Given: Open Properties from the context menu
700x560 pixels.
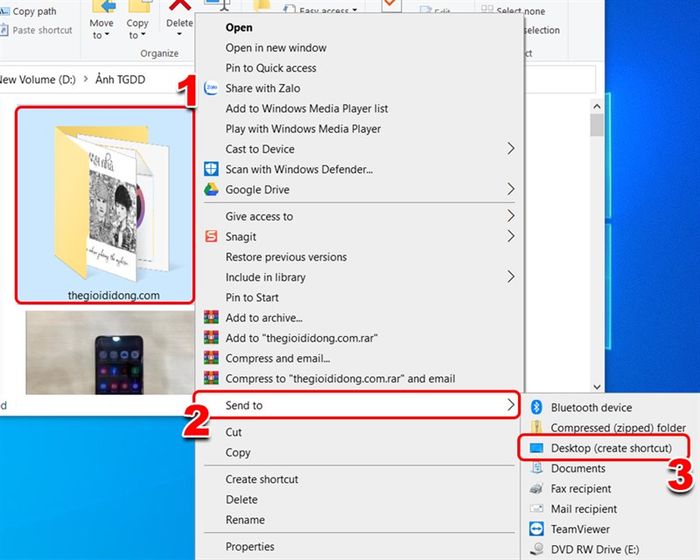Looking at the screenshot, I should tap(360, 547).
